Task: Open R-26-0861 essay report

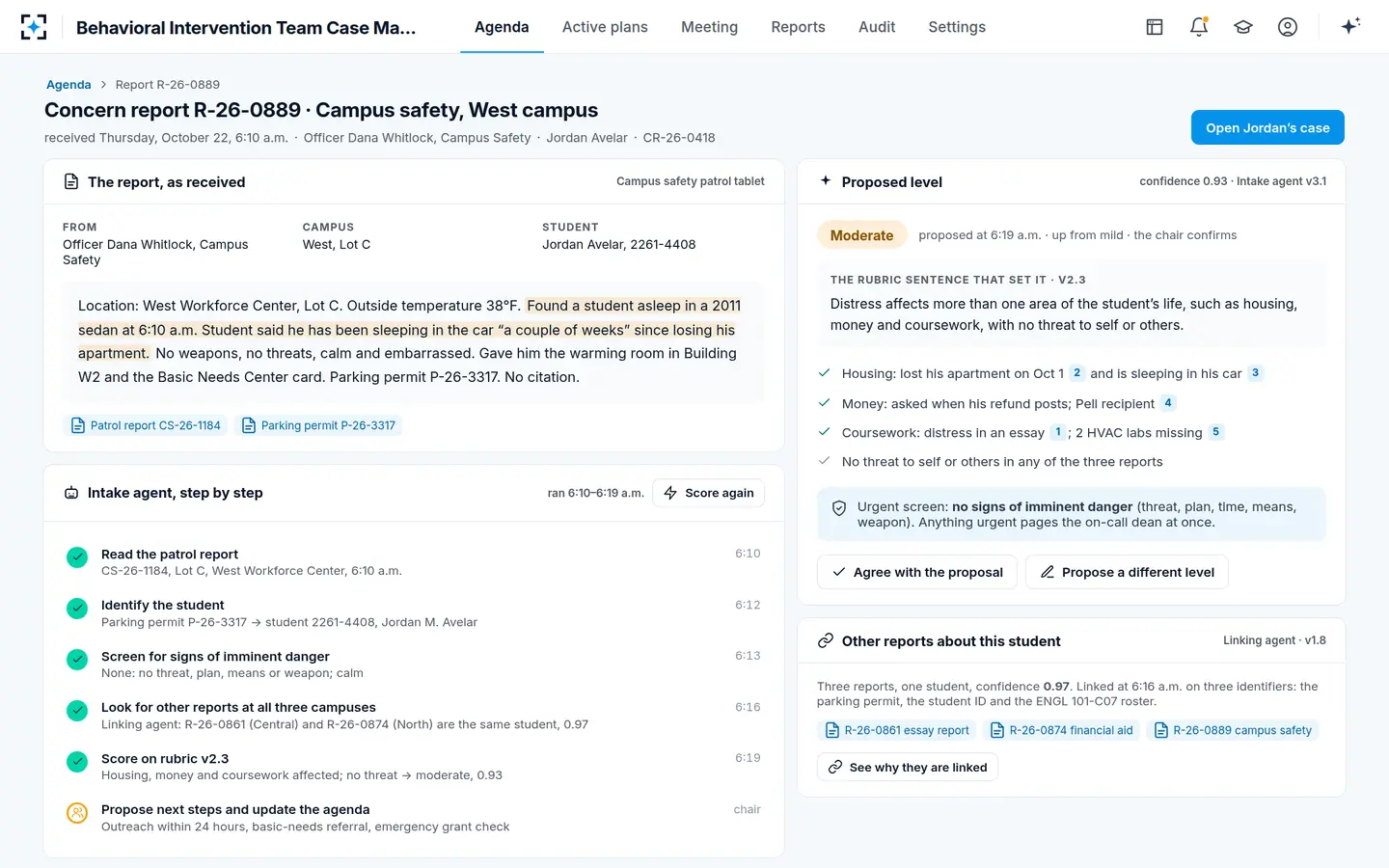Action: 897,730
